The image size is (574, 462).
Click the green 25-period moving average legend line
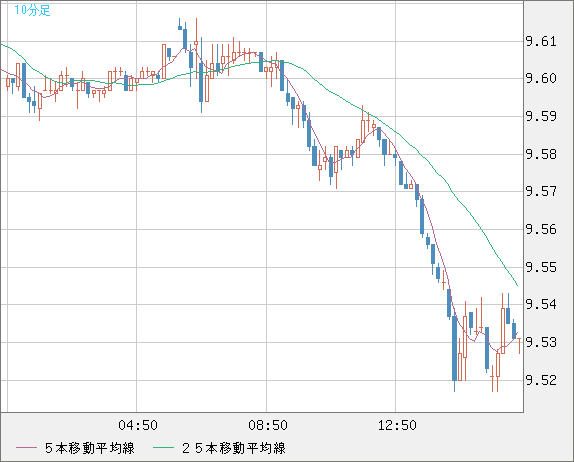click(x=163, y=448)
